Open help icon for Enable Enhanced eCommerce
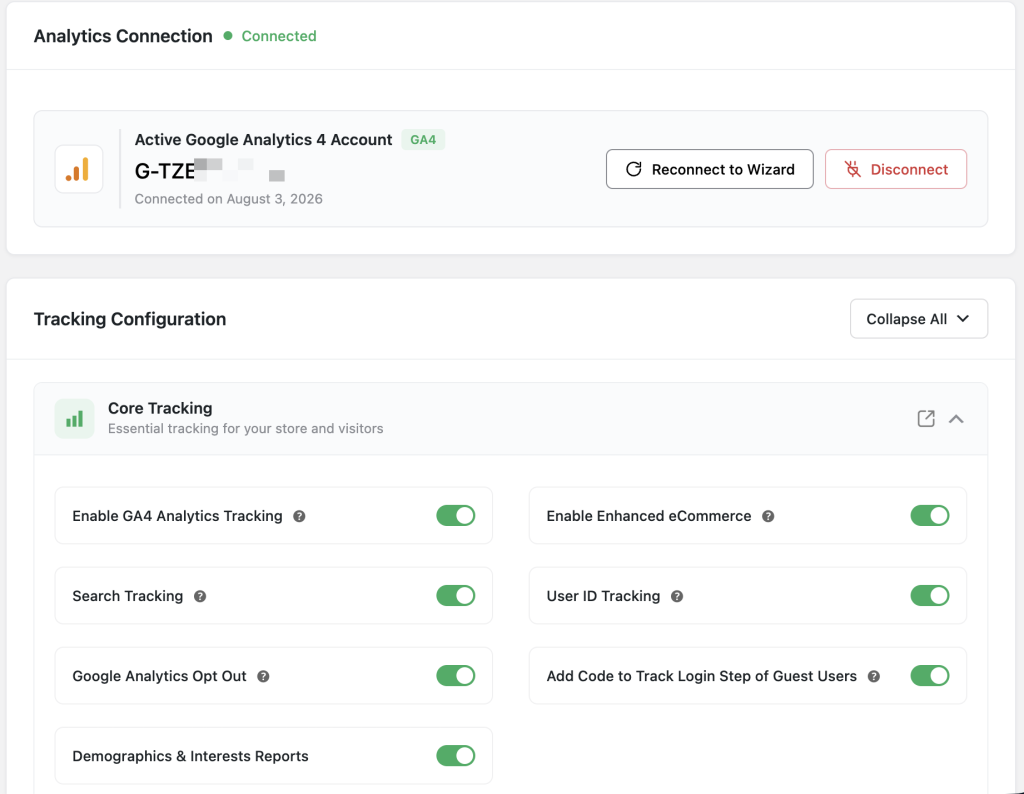Image resolution: width=1024 pixels, height=794 pixels. coord(768,516)
